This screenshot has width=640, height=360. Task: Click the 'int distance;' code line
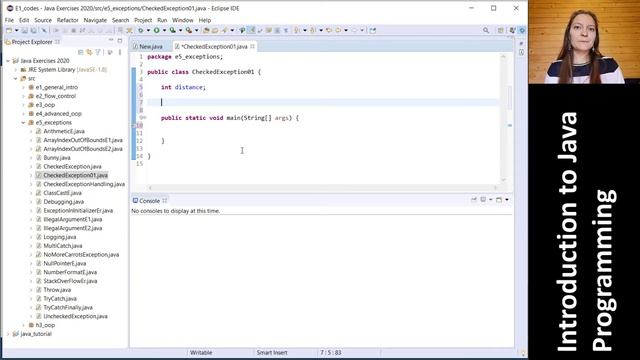183,87
